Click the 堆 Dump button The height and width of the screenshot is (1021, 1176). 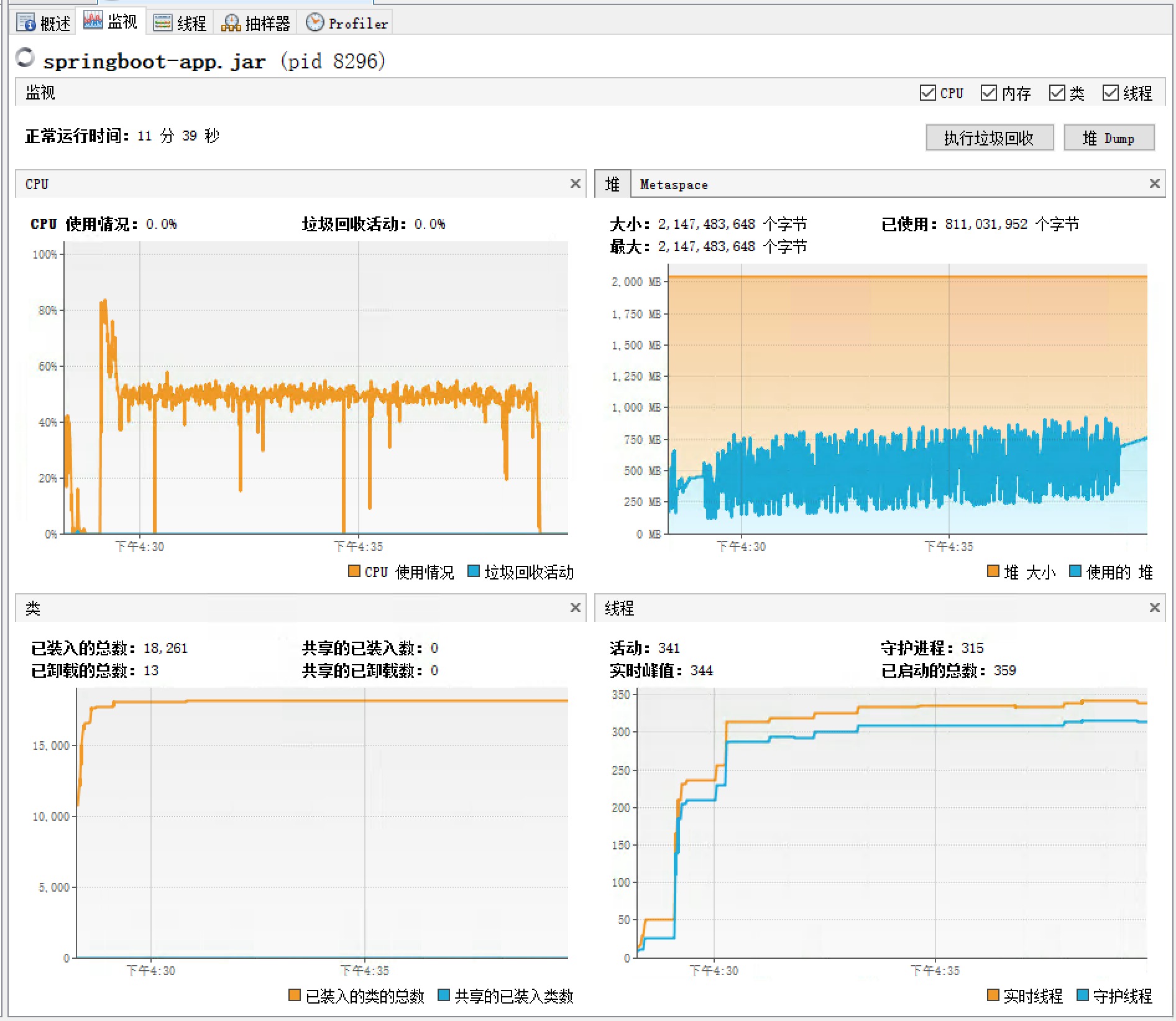tap(1109, 138)
